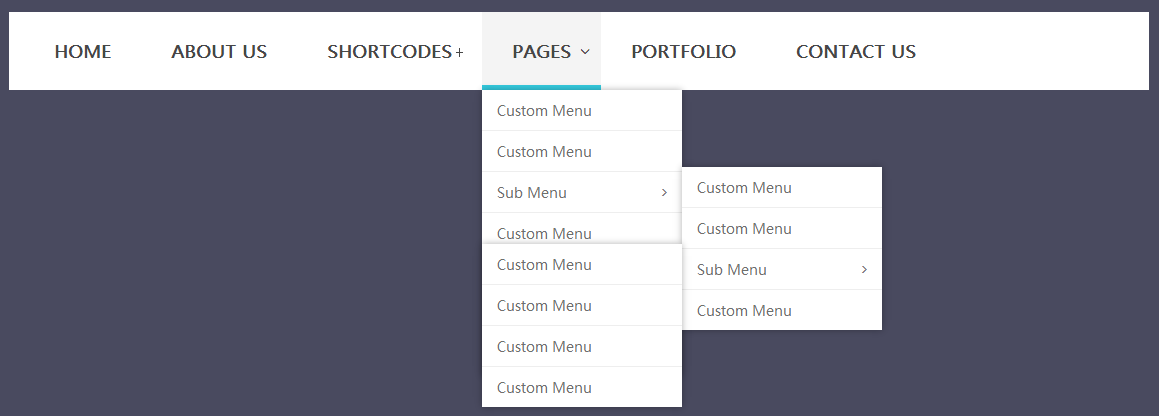Open the PORTFOLIO nav link

[683, 52]
